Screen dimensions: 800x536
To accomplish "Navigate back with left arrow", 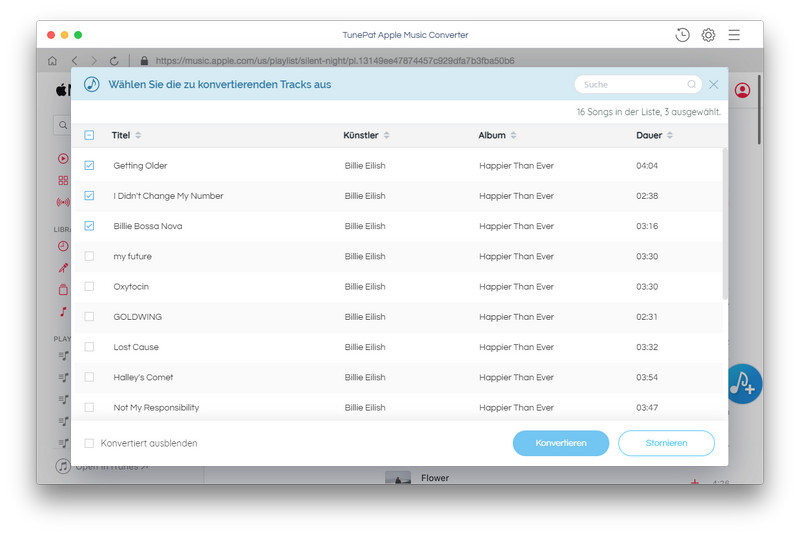I will point(74,61).
